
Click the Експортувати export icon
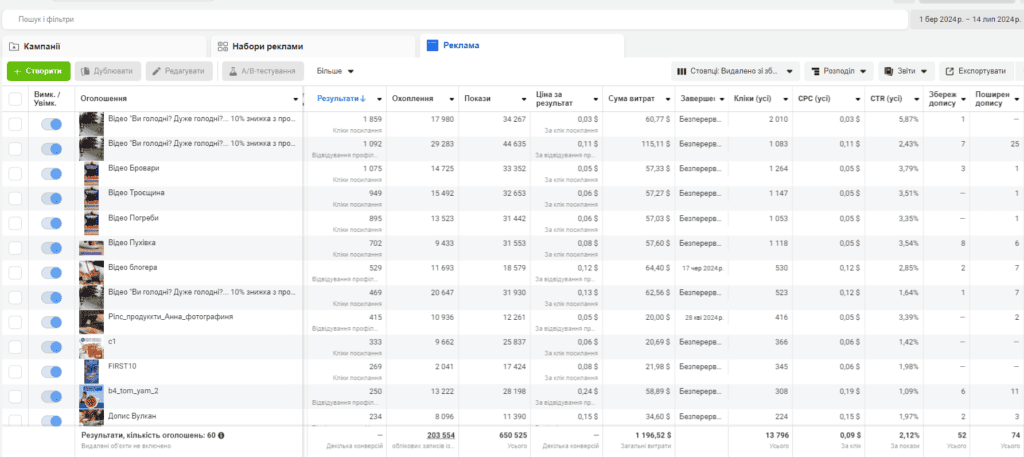[x=950, y=71]
